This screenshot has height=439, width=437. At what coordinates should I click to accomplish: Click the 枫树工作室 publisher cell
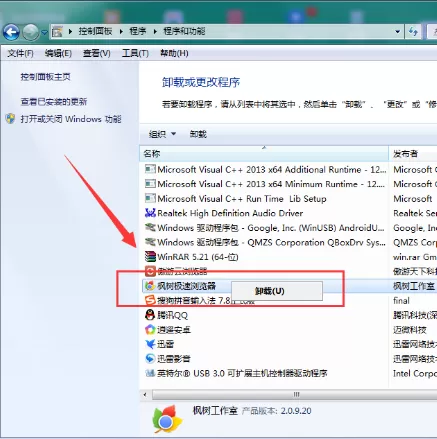414,286
